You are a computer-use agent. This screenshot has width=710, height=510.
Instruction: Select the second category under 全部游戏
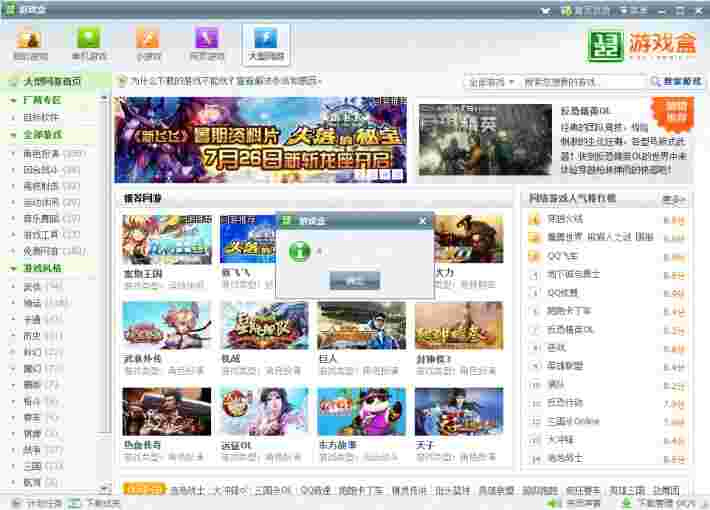52,170
